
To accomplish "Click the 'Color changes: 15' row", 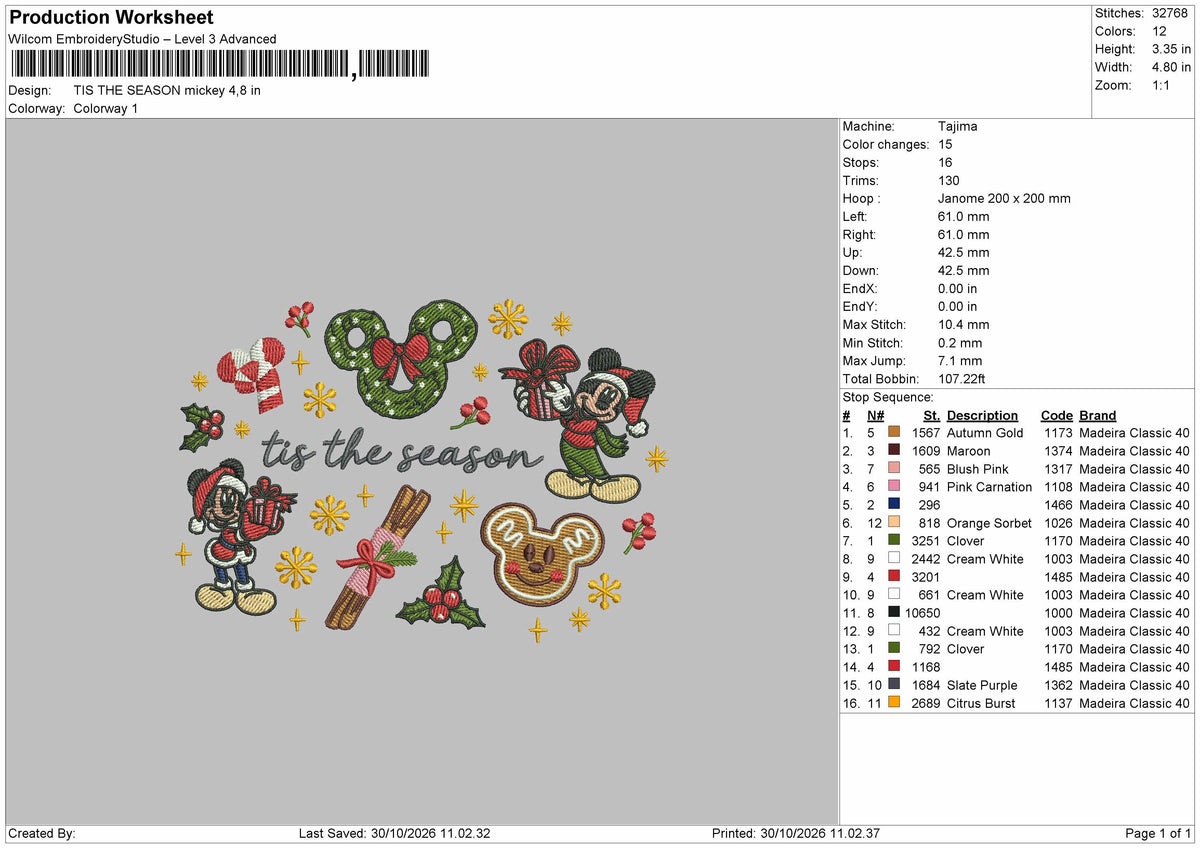I will (898, 144).
